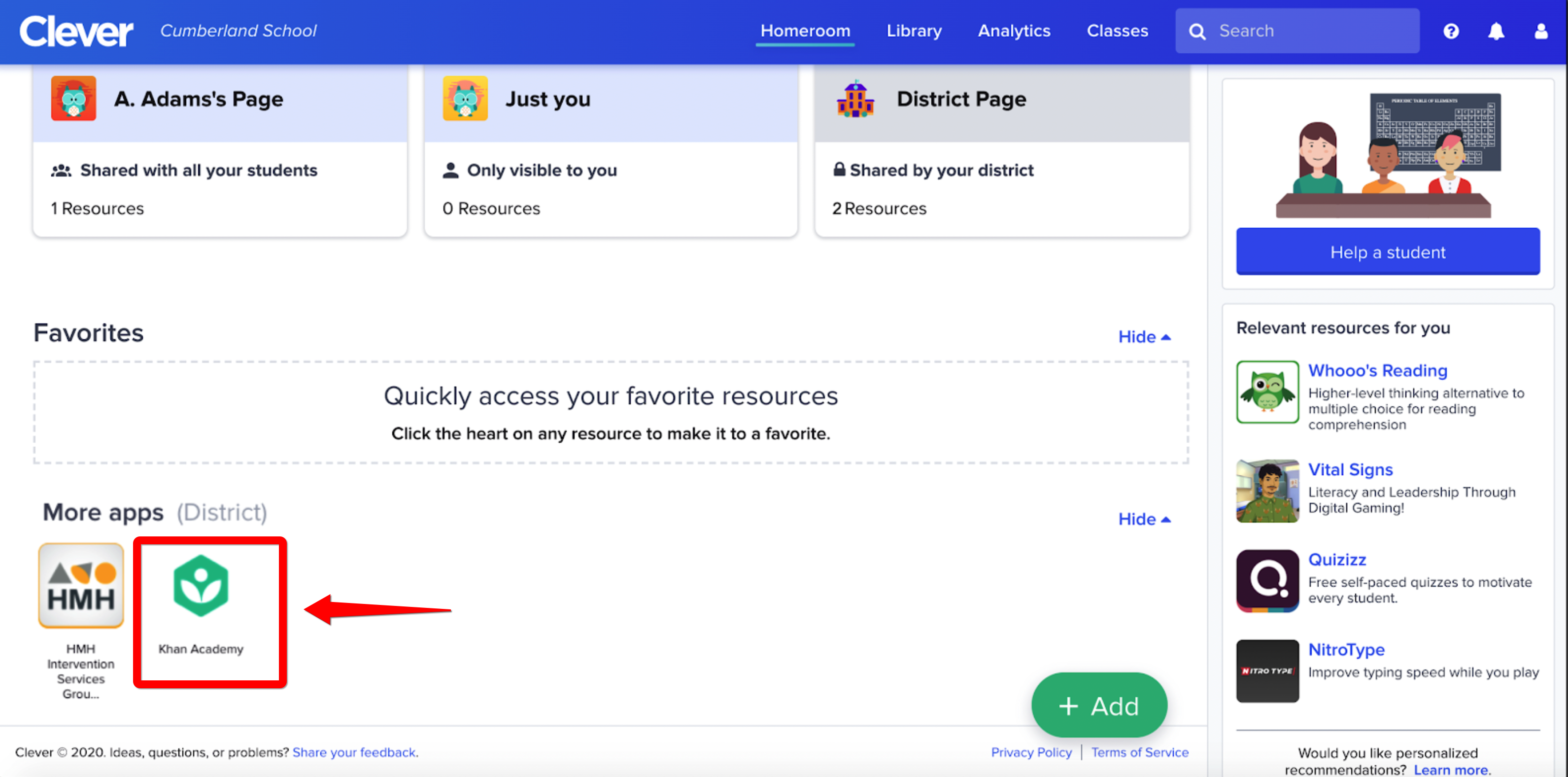Image resolution: width=1568 pixels, height=777 pixels.
Task: Open the Terms of Service link
Action: [x=1139, y=752]
